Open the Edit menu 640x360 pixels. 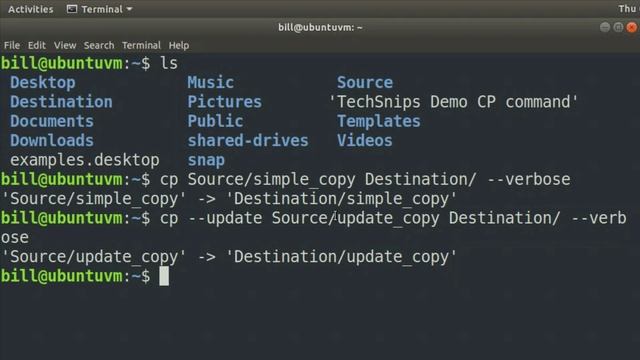(37, 45)
